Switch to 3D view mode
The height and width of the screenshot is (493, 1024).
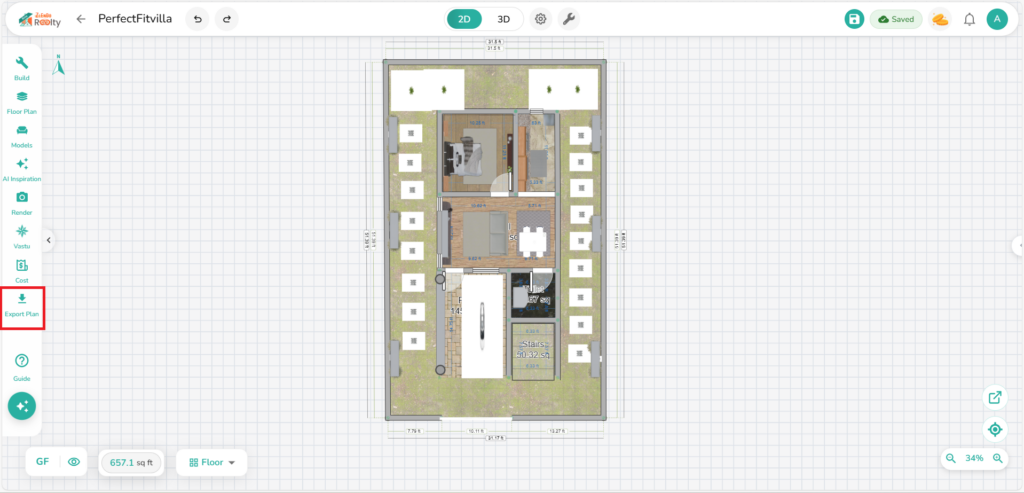[503, 19]
